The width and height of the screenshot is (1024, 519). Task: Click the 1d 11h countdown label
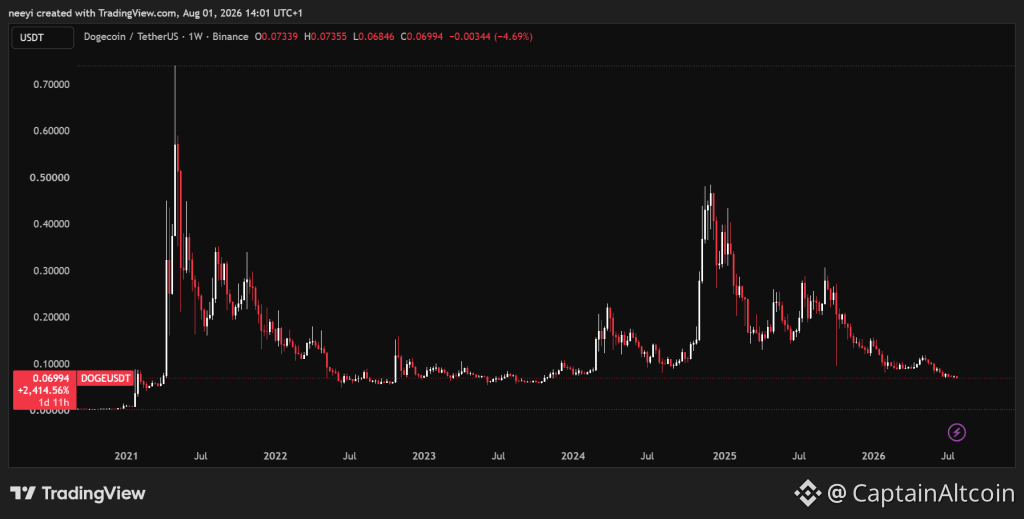54,402
